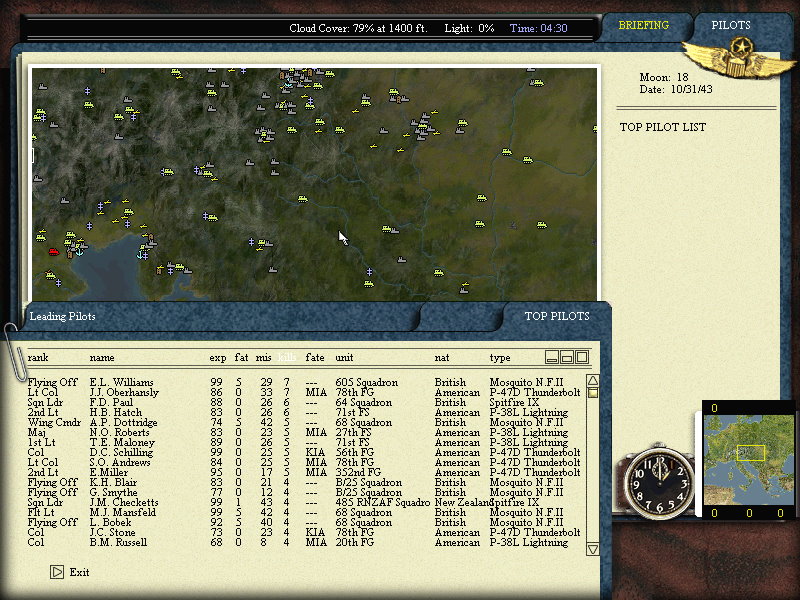Select pilot J.C. Stone row
The width and height of the screenshot is (800, 600).
(x=304, y=532)
